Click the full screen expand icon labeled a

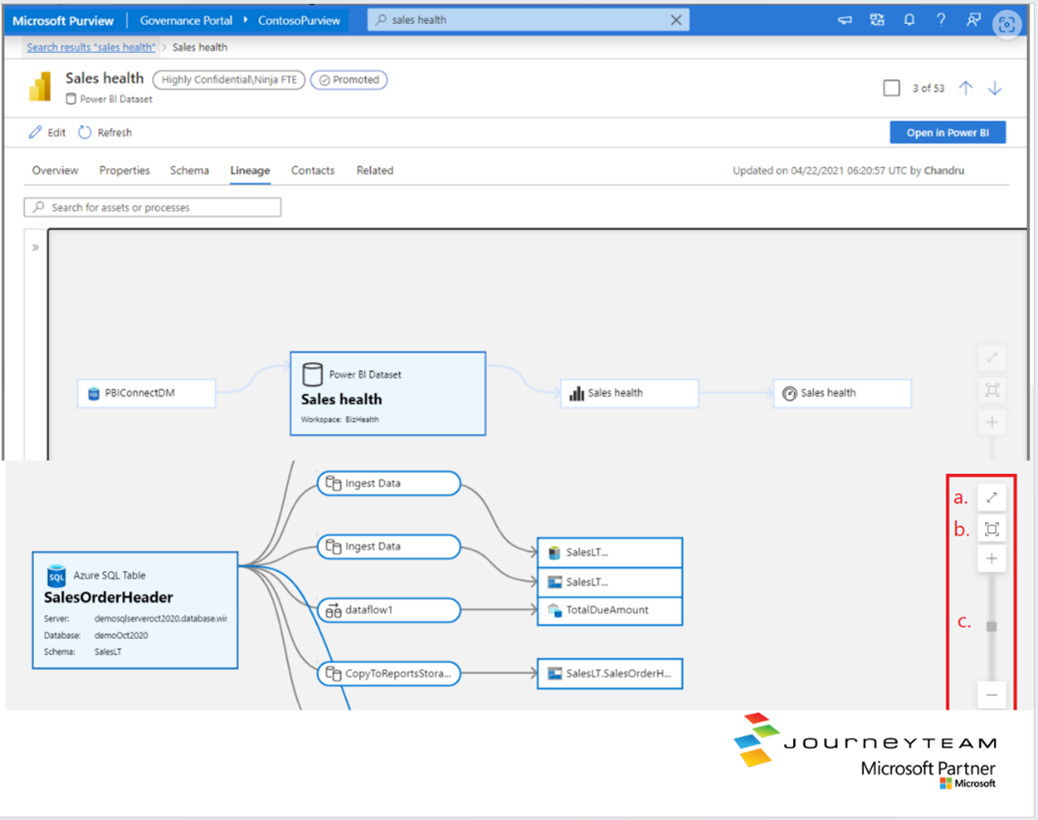click(x=991, y=497)
